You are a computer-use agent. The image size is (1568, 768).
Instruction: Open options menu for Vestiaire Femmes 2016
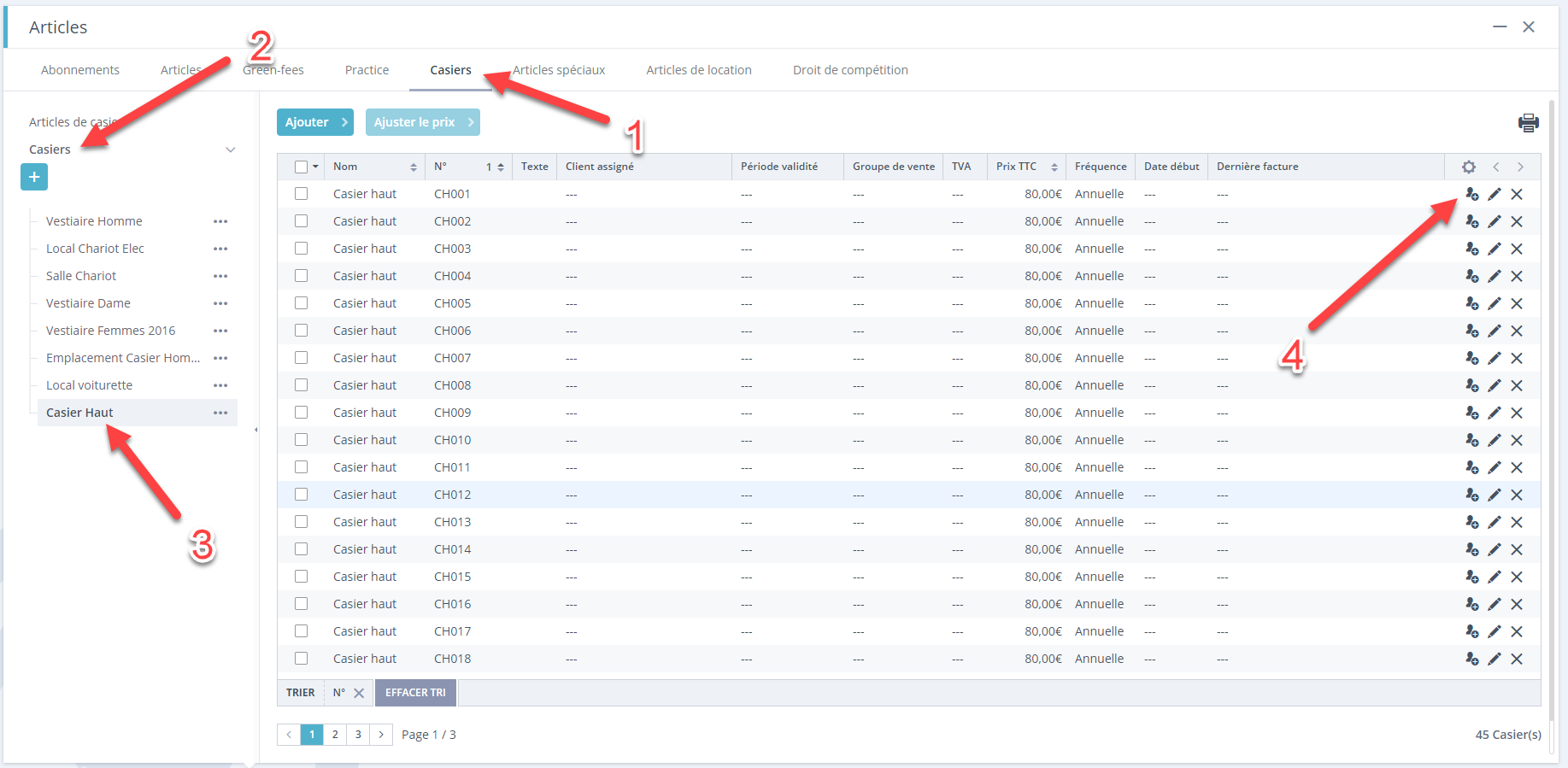coord(220,331)
